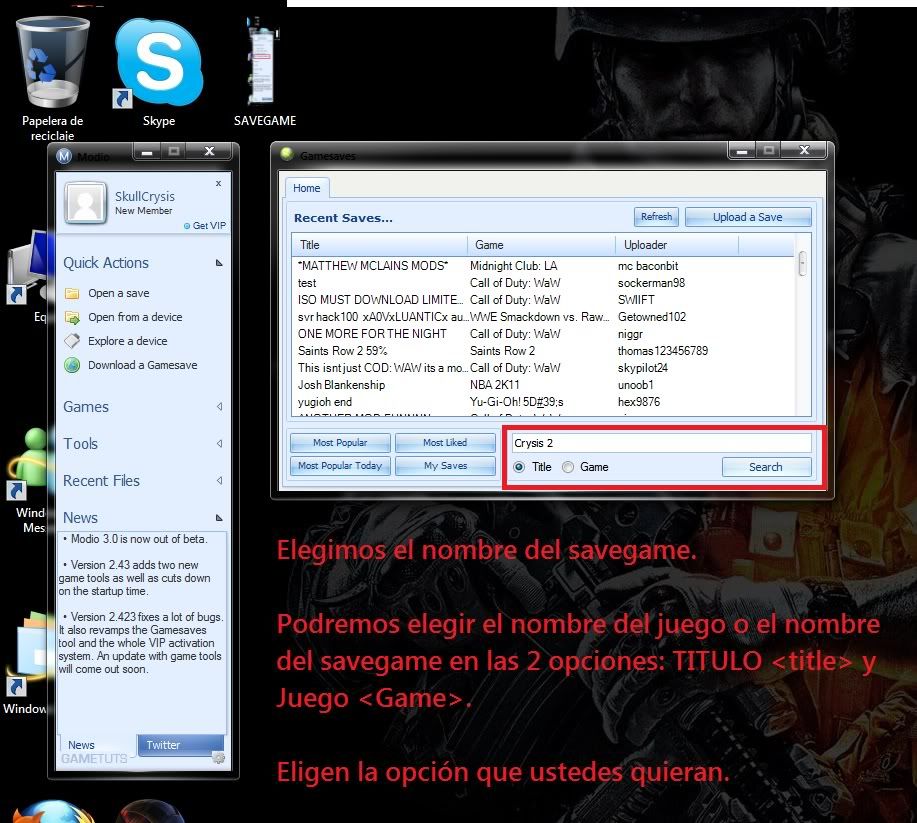The image size is (917, 823).
Task: Click Download a Gamesave quick action
Action: (x=143, y=365)
